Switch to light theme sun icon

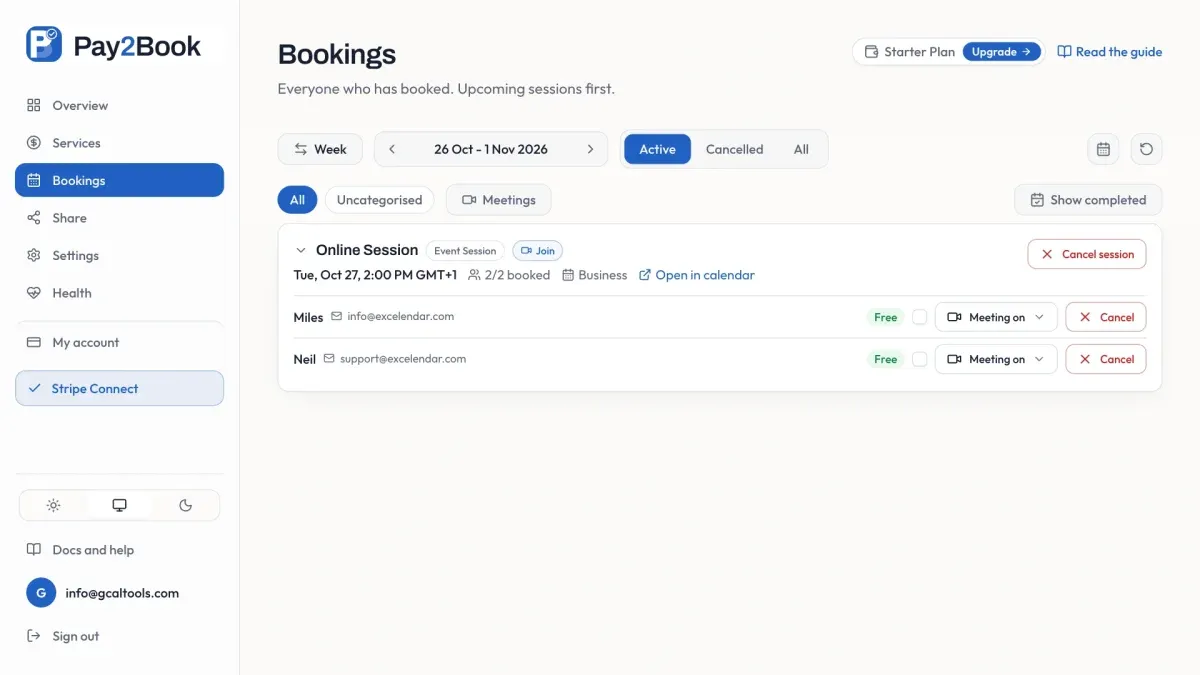point(54,505)
